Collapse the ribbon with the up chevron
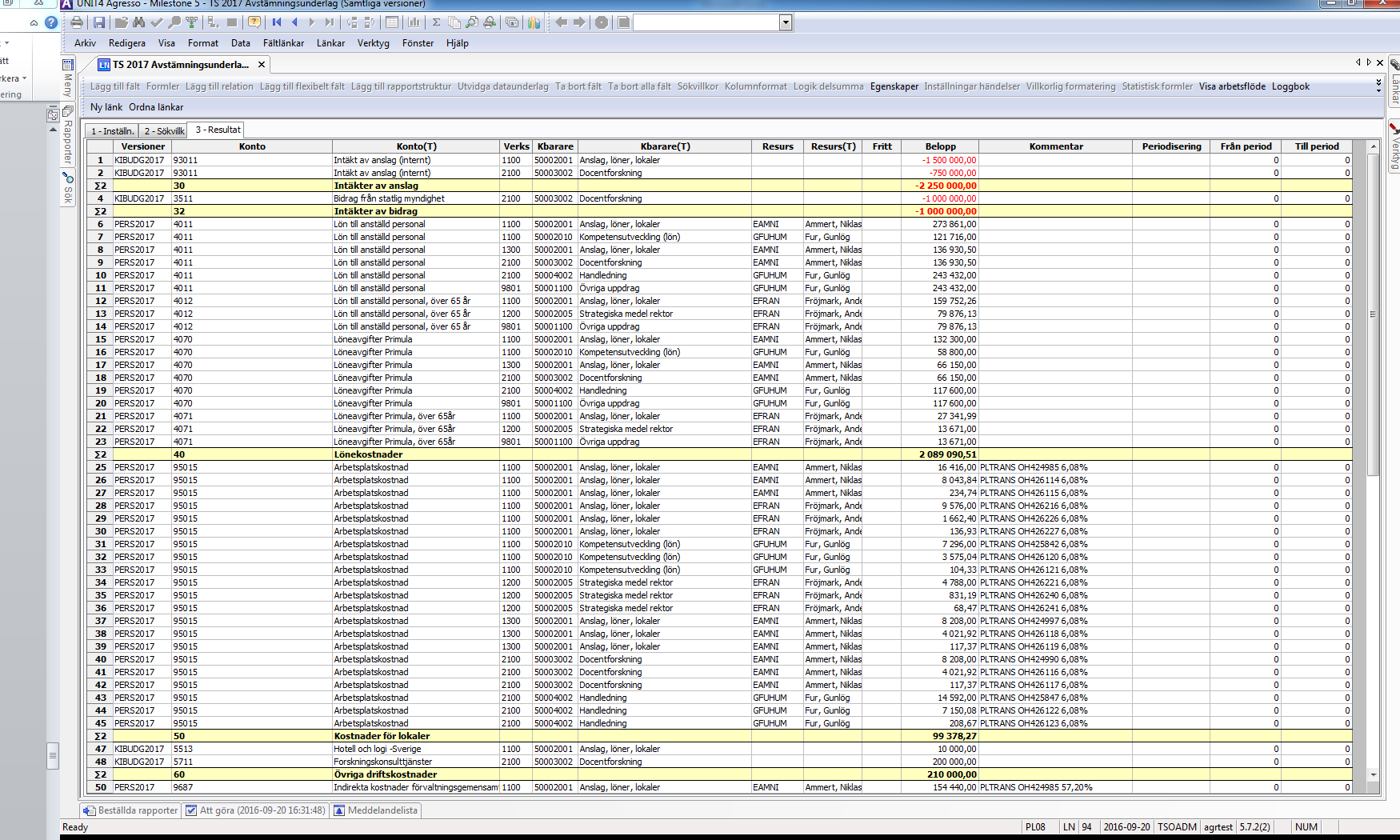 pos(34,22)
